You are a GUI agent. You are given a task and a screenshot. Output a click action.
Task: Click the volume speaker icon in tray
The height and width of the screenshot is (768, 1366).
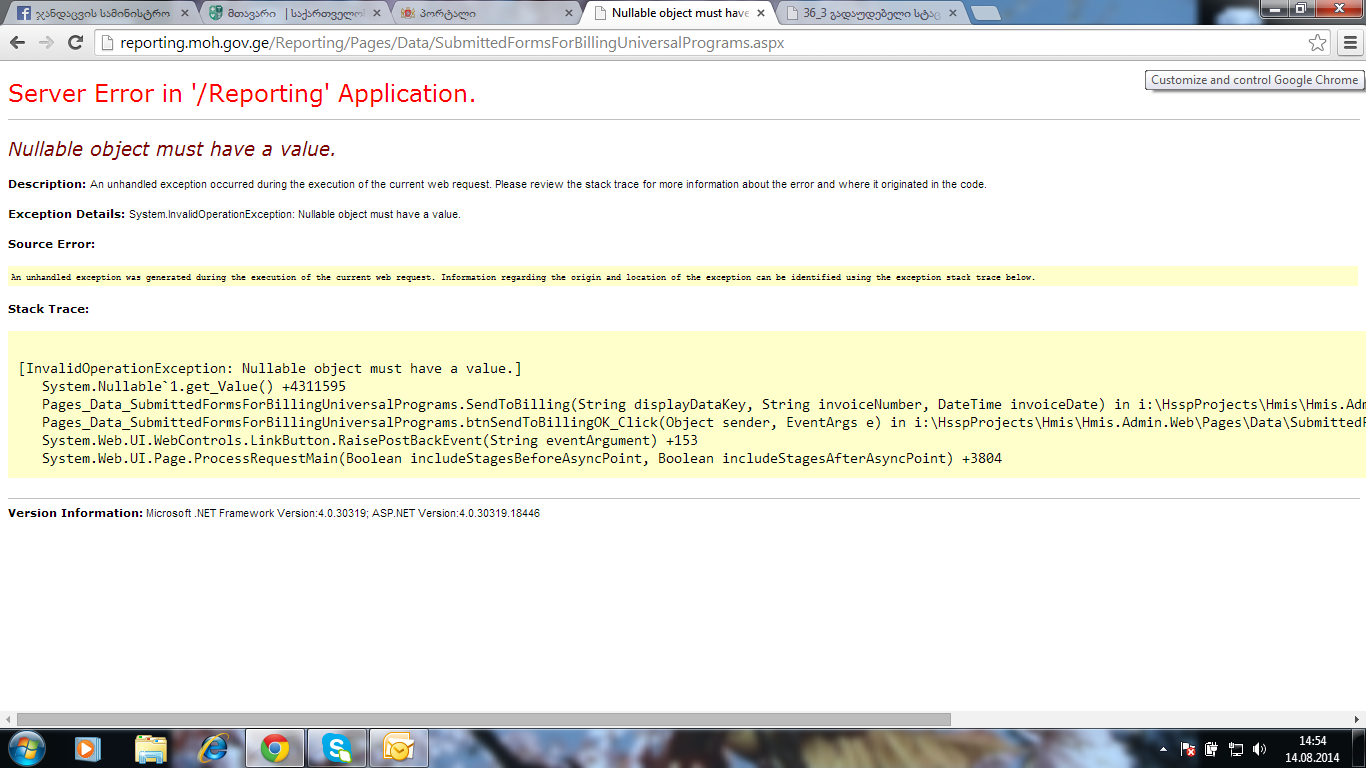[x=1259, y=749]
